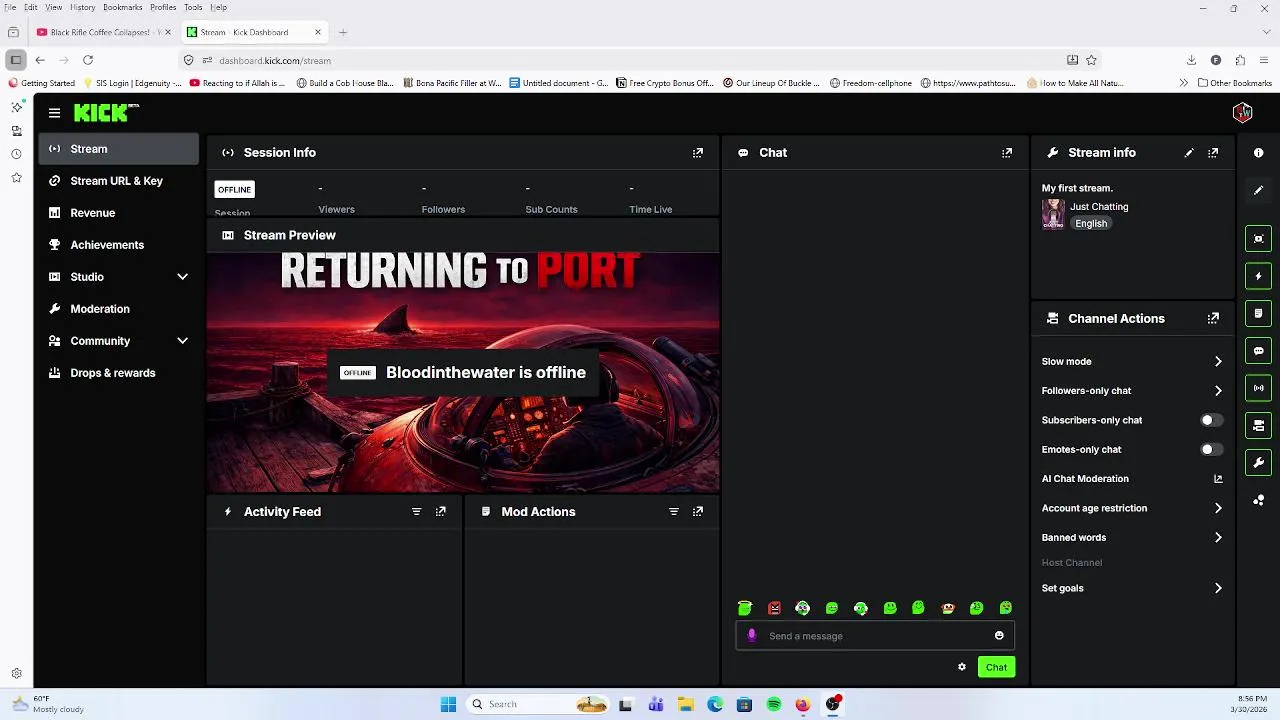
Task: Open Windows Start menu
Action: click(448, 704)
